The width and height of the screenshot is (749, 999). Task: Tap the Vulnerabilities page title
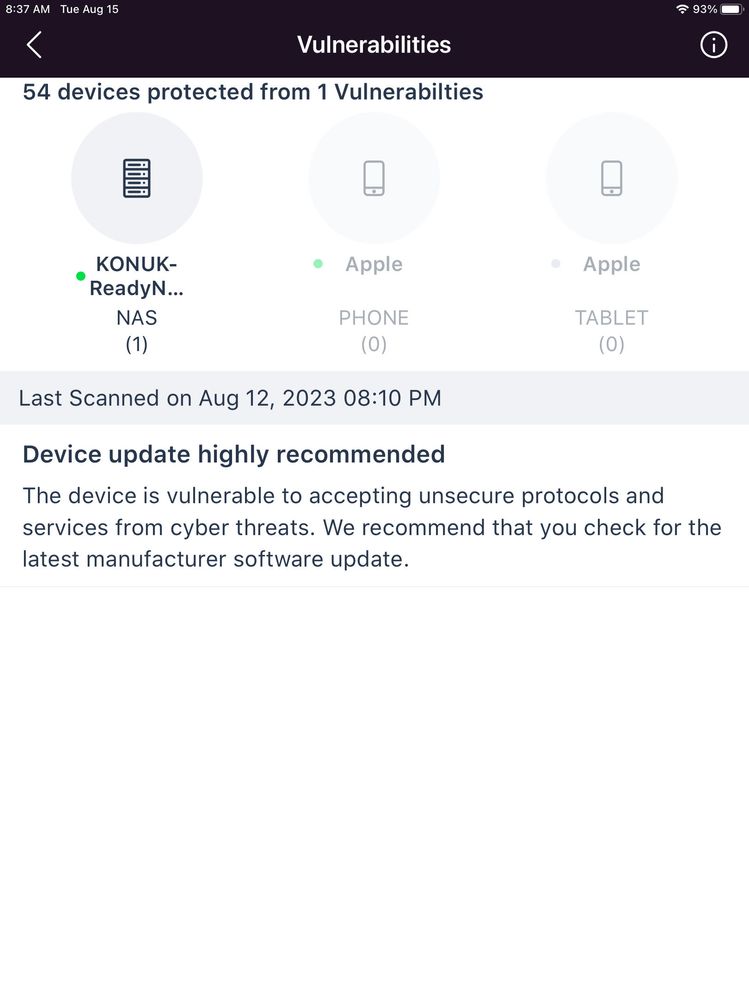(x=374, y=45)
